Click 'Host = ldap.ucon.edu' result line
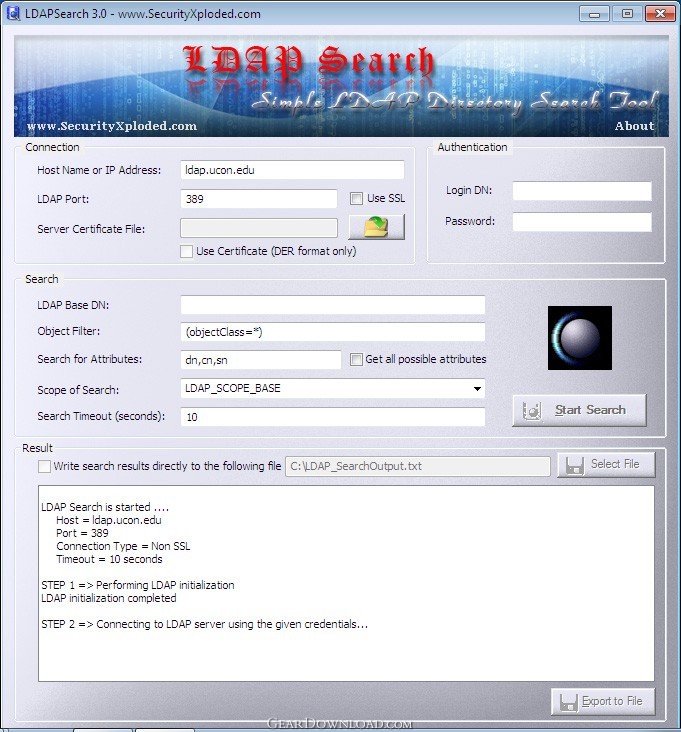The image size is (681, 732). click(109, 520)
